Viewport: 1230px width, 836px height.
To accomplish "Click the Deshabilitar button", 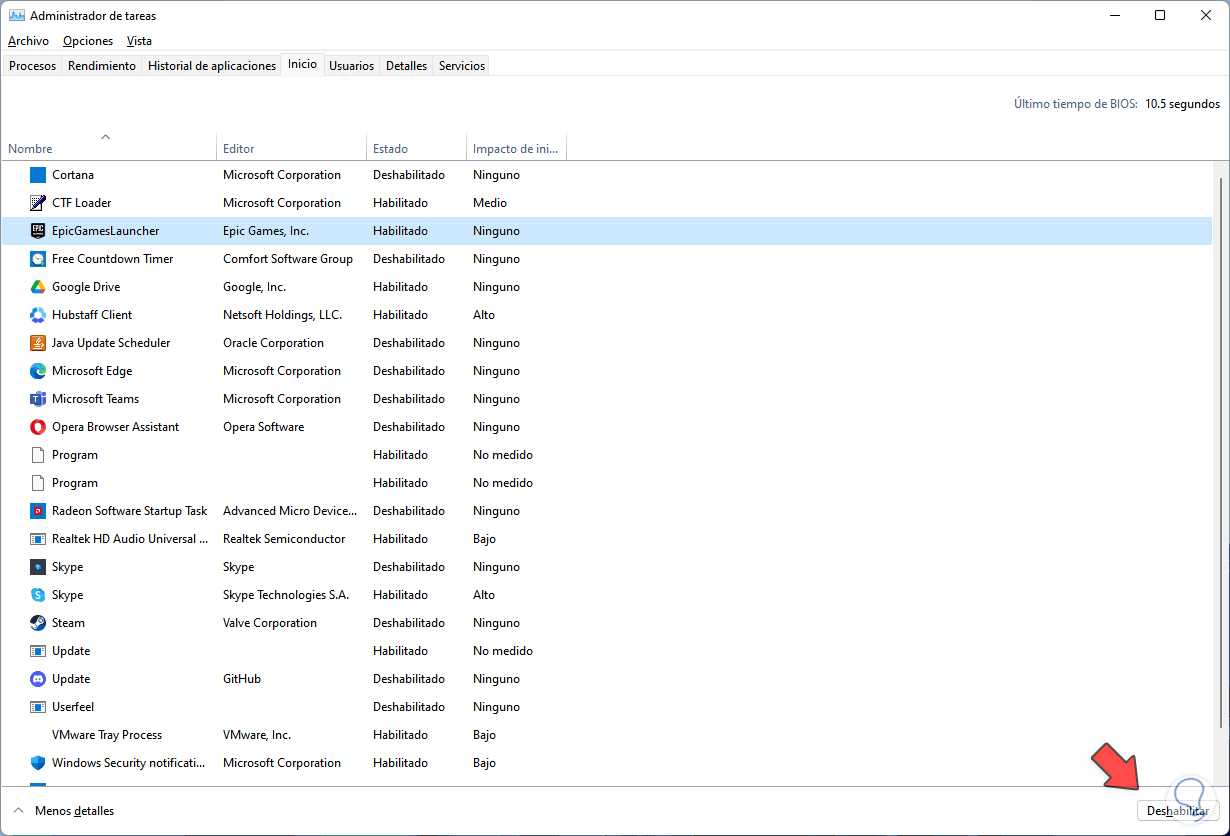I will (1178, 811).
